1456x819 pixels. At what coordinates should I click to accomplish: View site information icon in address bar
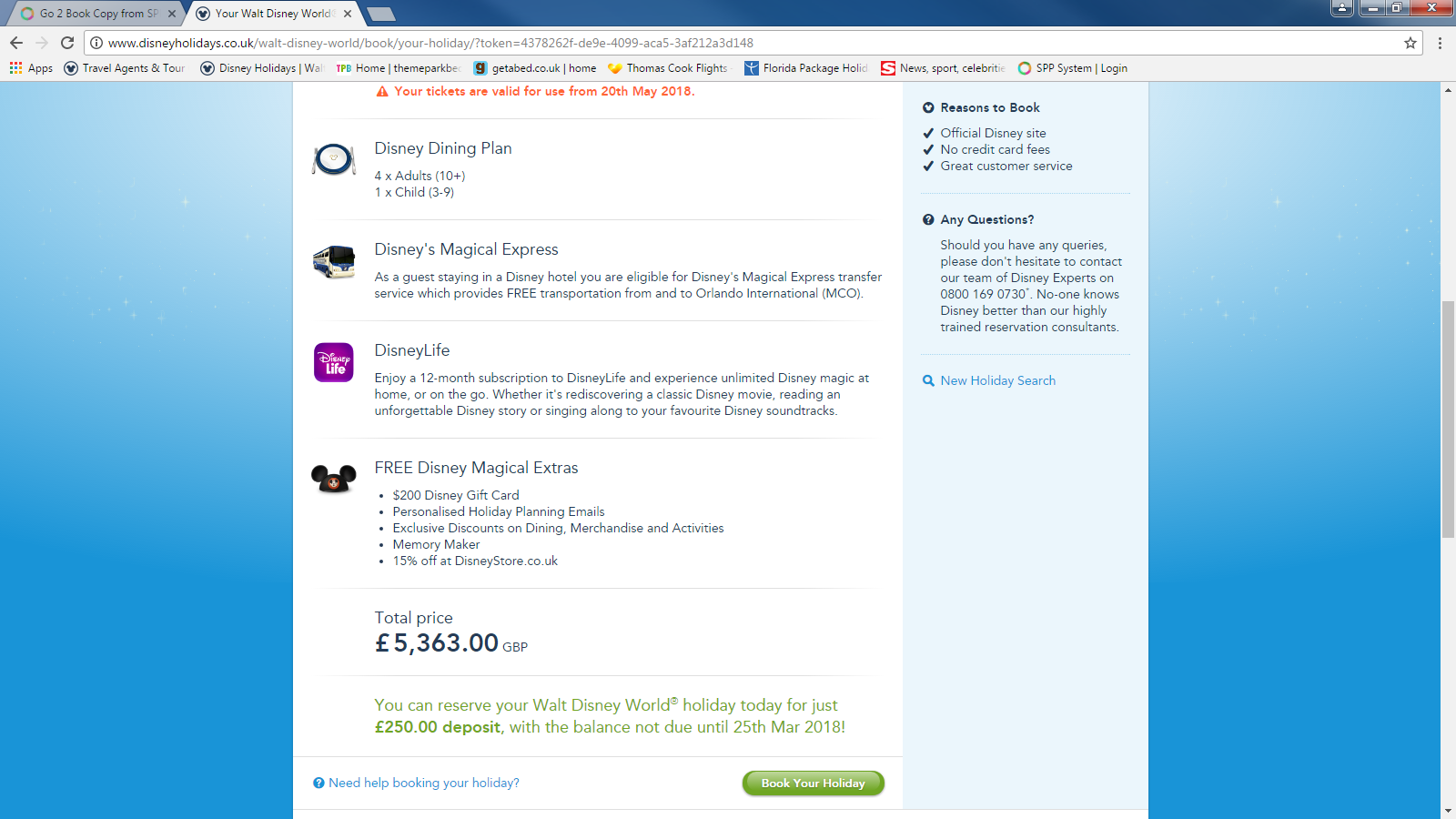tap(96, 43)
